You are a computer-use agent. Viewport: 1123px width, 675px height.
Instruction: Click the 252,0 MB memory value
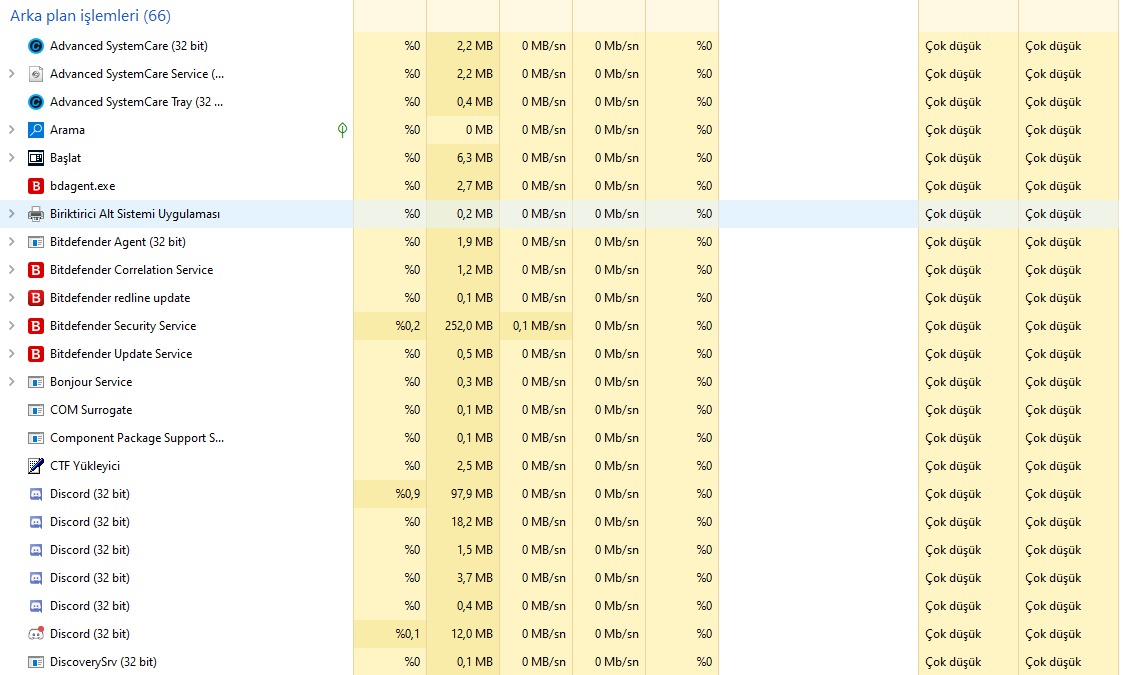coord(468,325)
